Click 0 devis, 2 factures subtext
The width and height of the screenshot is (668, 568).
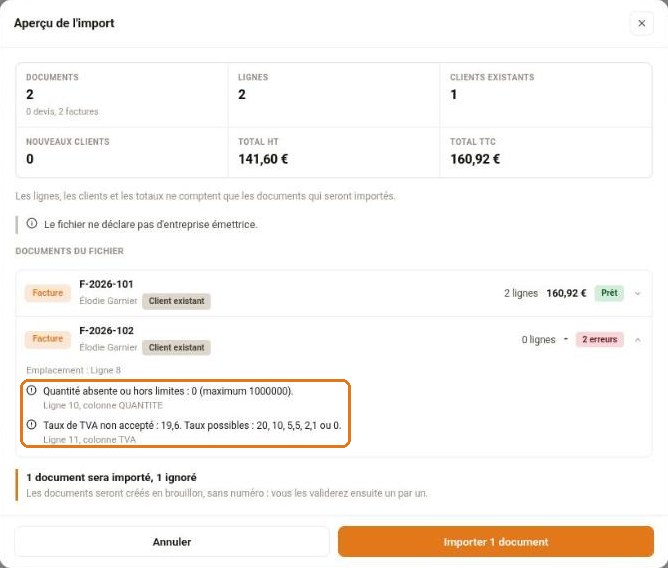pyautogui.click(x=62, y=112)
